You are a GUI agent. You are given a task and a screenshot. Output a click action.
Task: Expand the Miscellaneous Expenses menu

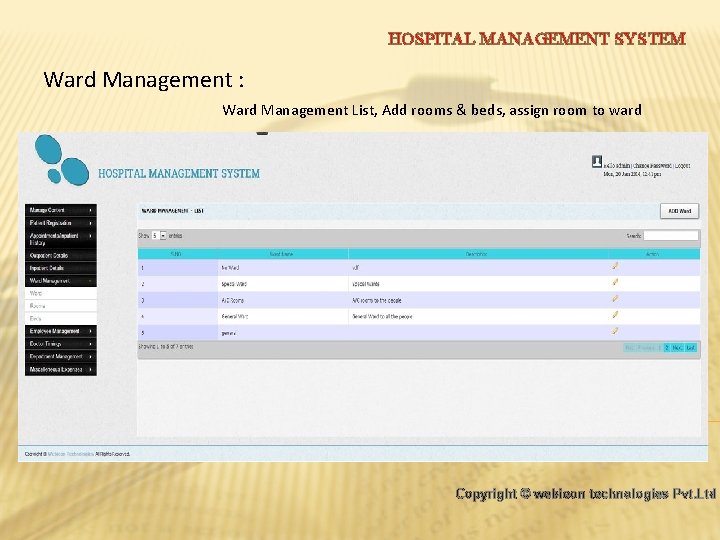coord(61,369)
